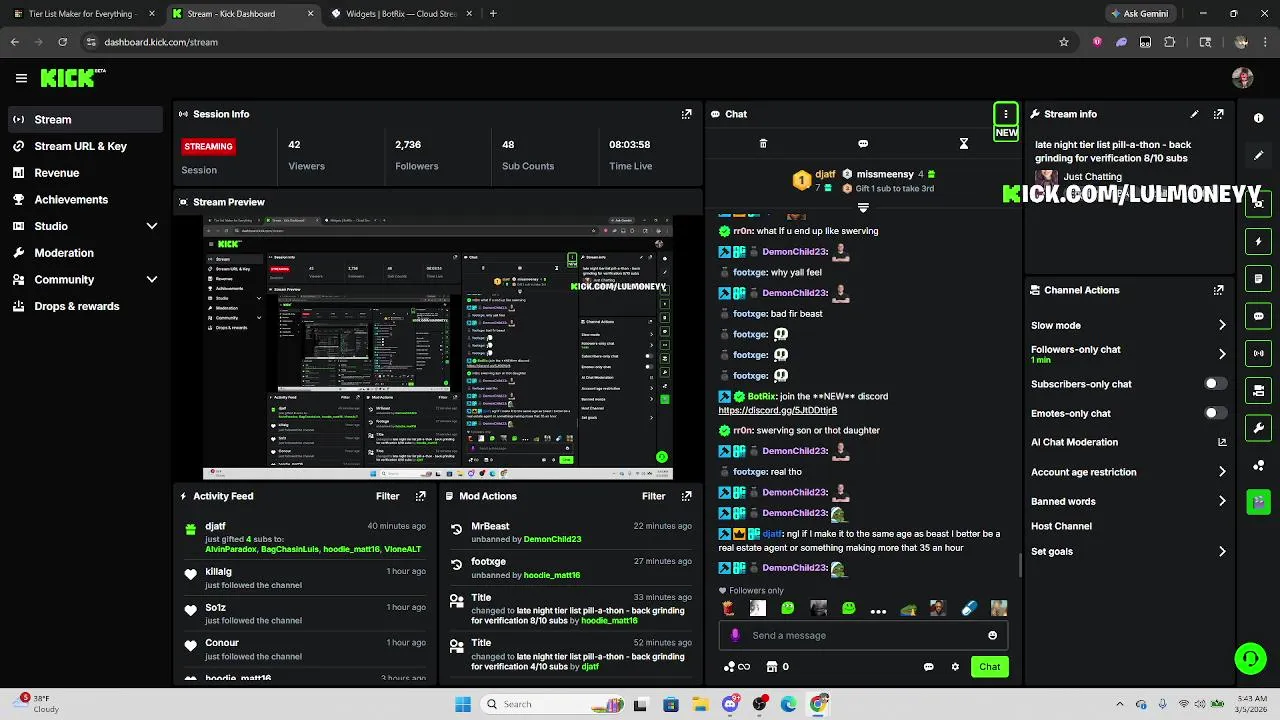Edit stream info with pencil icon
1280x720 pixels.
(x=1194, y=114)
